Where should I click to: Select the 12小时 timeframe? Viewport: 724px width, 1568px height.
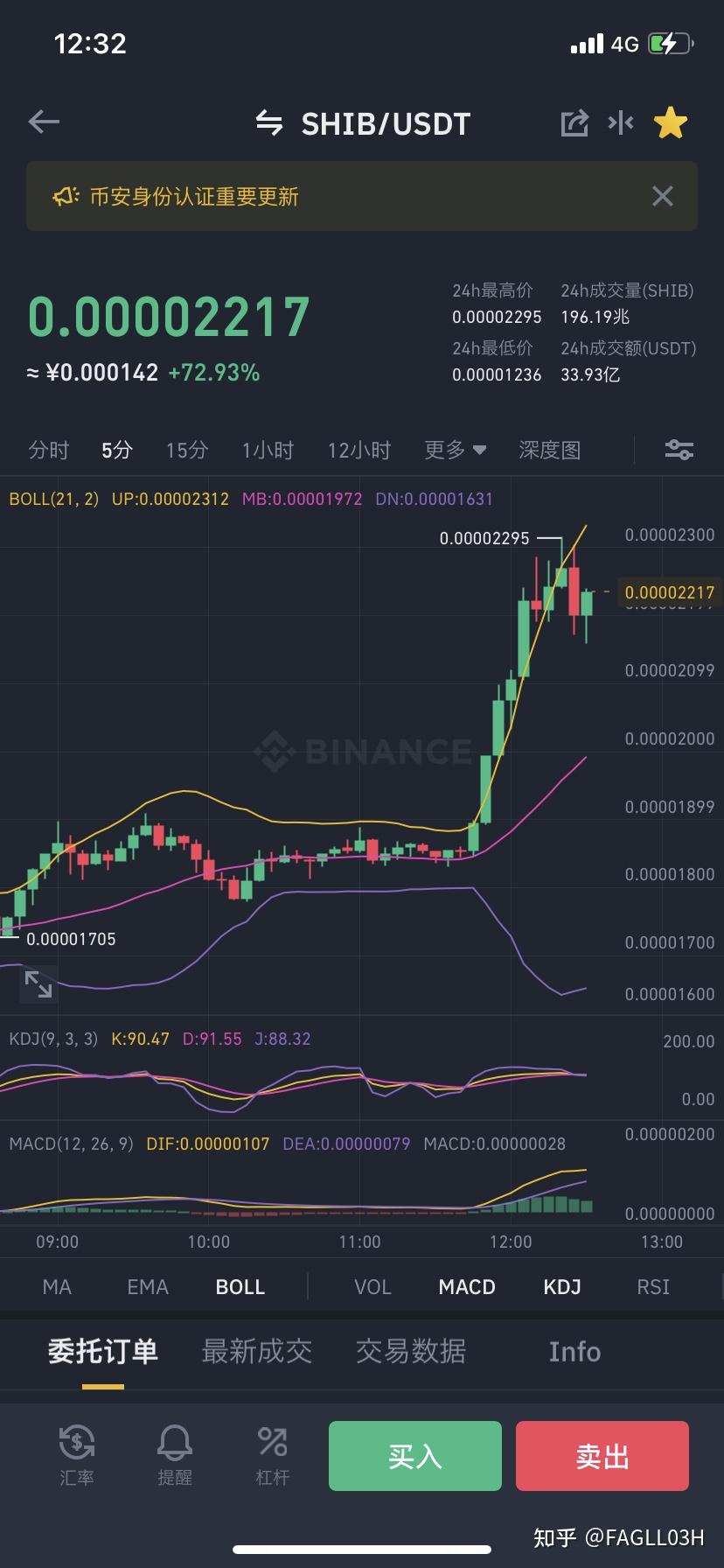point(359,450)
